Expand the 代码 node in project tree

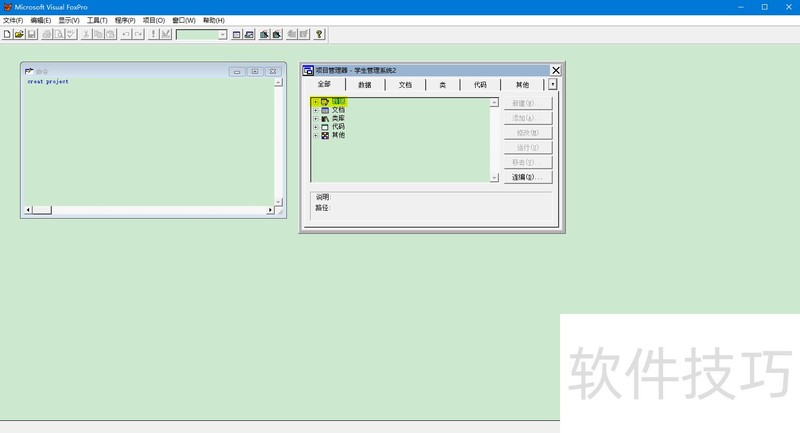[315, 127]
